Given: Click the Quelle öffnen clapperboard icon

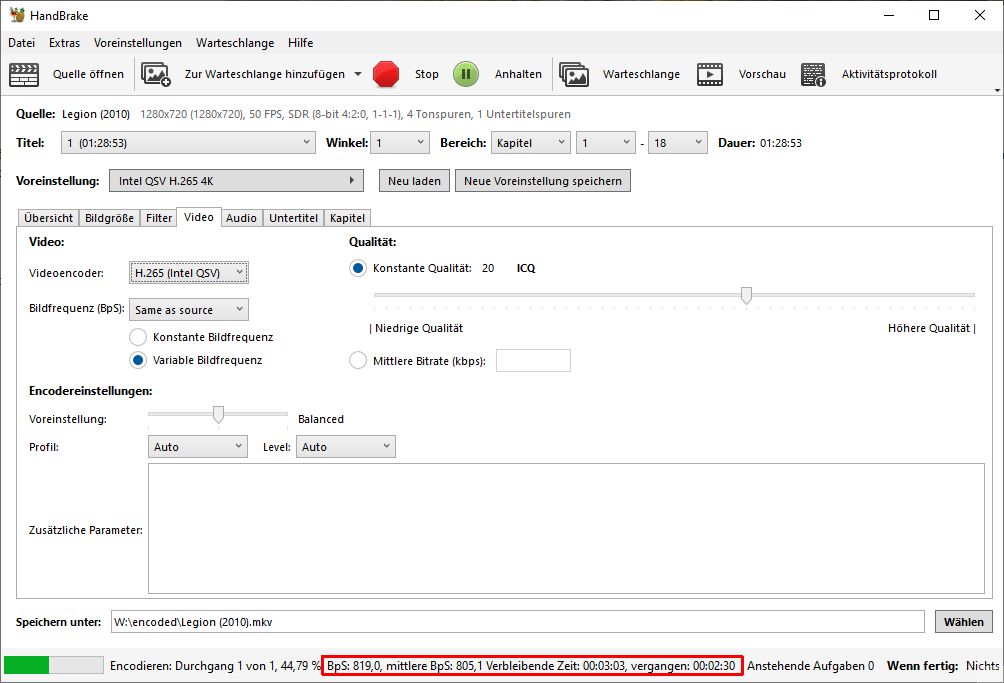Looking at the screenshot, I should [x=24, y=74].
